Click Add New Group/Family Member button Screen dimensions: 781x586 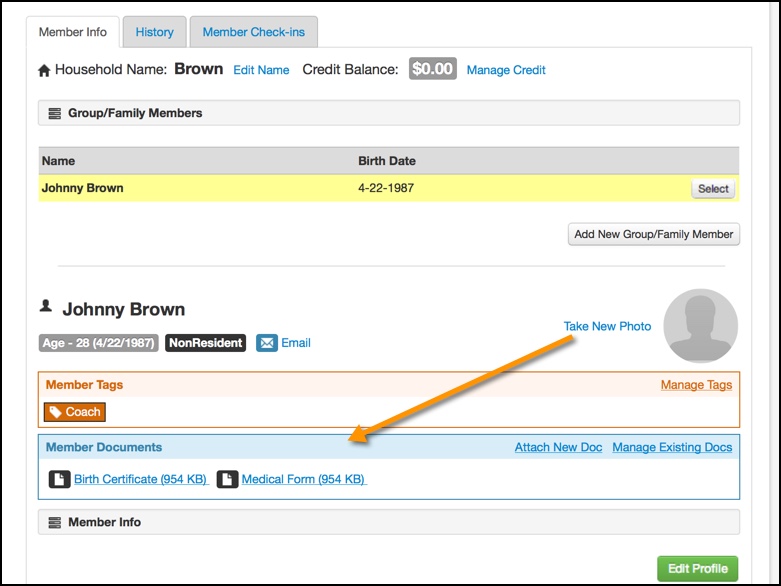click(653, 234)
